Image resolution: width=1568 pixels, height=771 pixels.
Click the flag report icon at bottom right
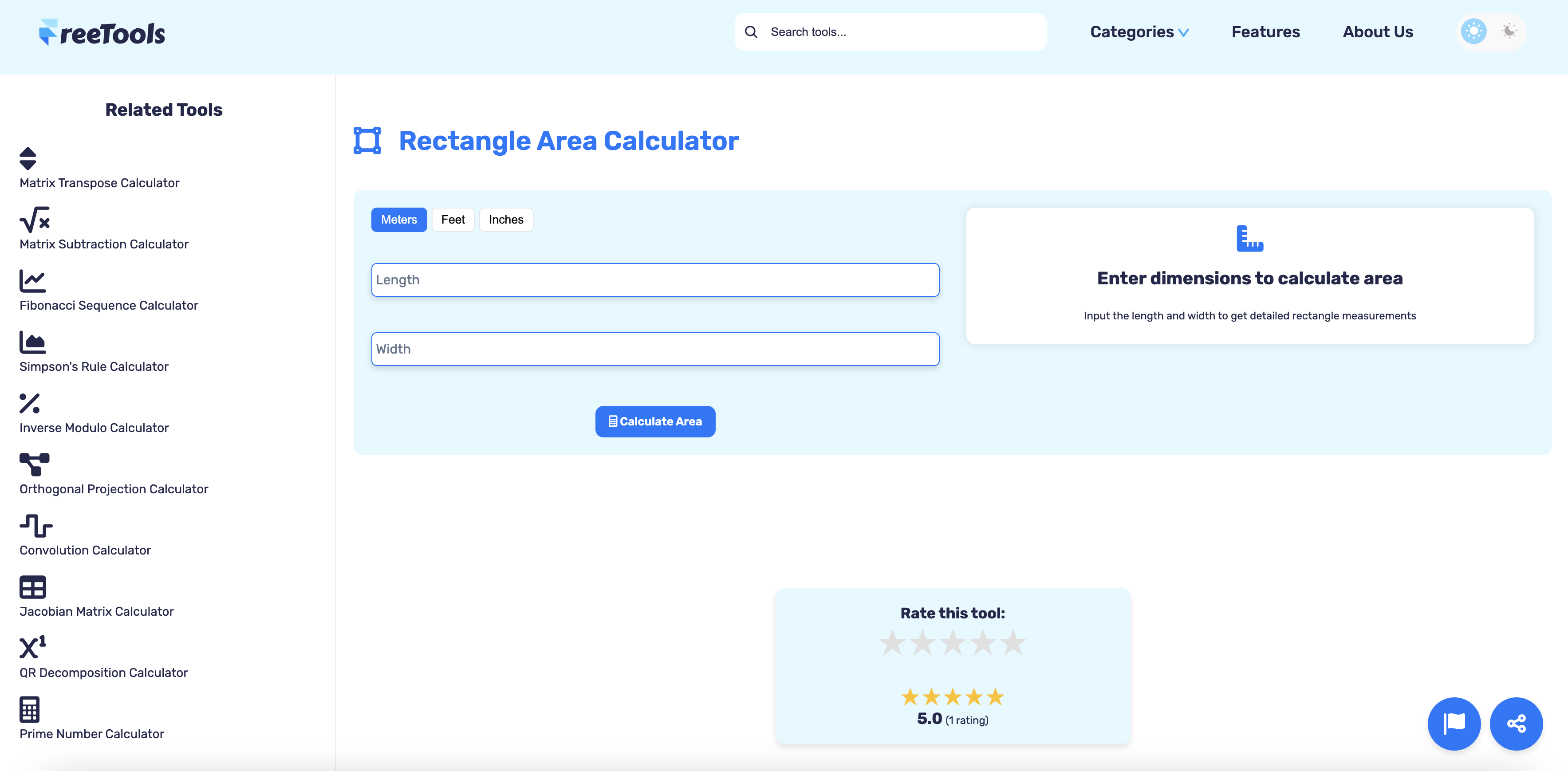1454,724
